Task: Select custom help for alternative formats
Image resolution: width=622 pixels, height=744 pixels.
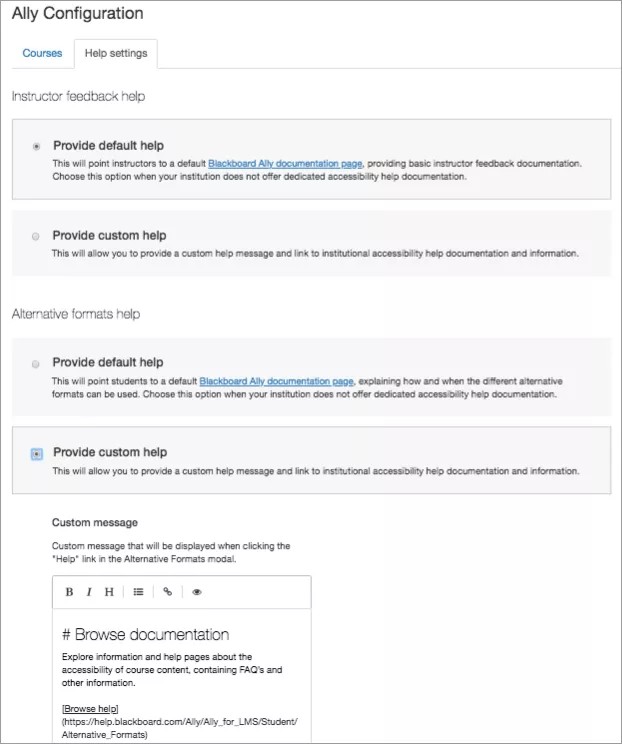Action: coord(37,453)
